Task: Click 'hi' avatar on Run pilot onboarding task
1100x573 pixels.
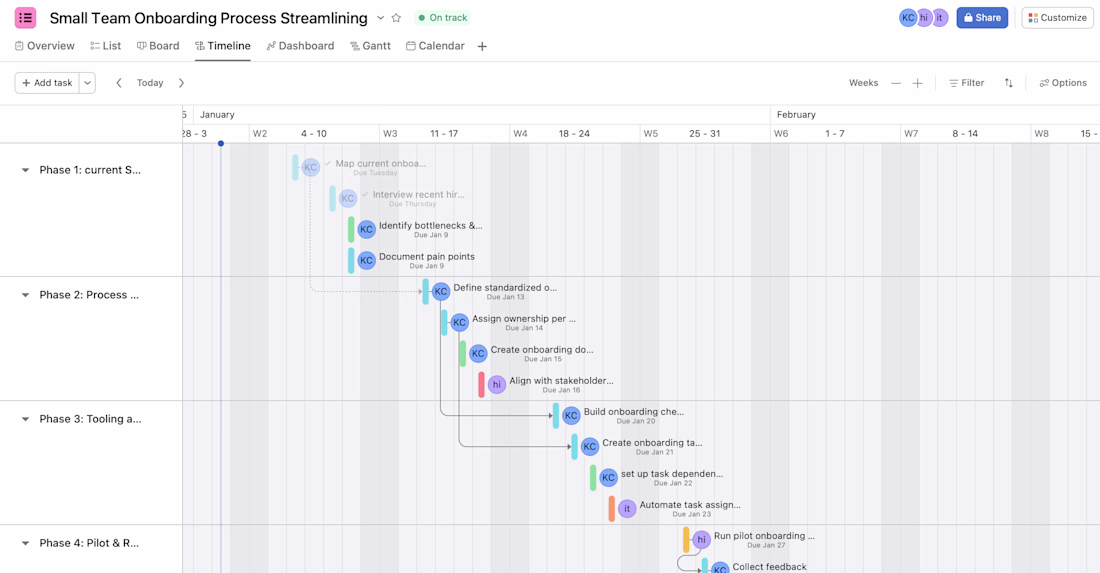Action: click(x=702, y=539)
